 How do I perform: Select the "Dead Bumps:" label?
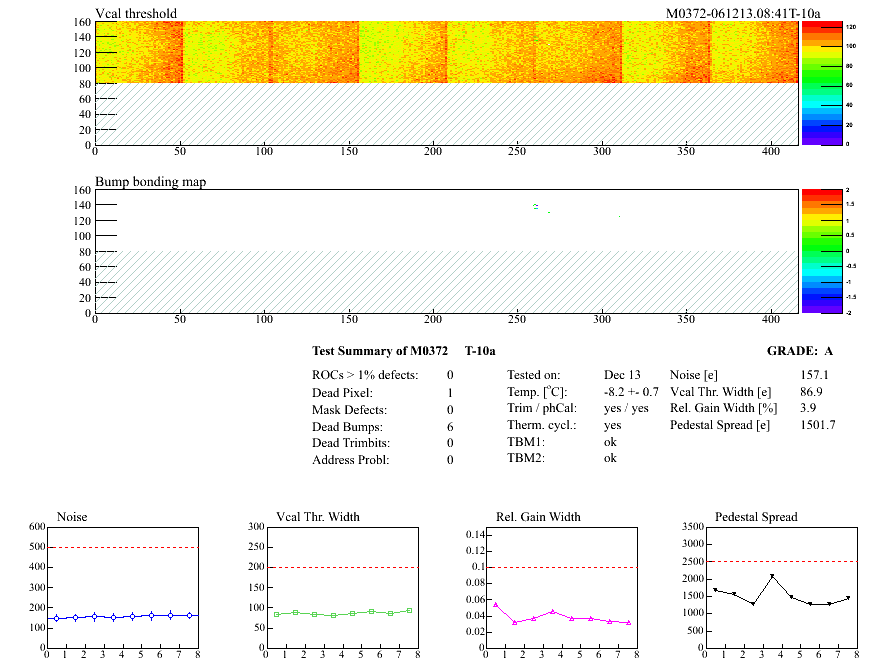[x=347, y=427]
